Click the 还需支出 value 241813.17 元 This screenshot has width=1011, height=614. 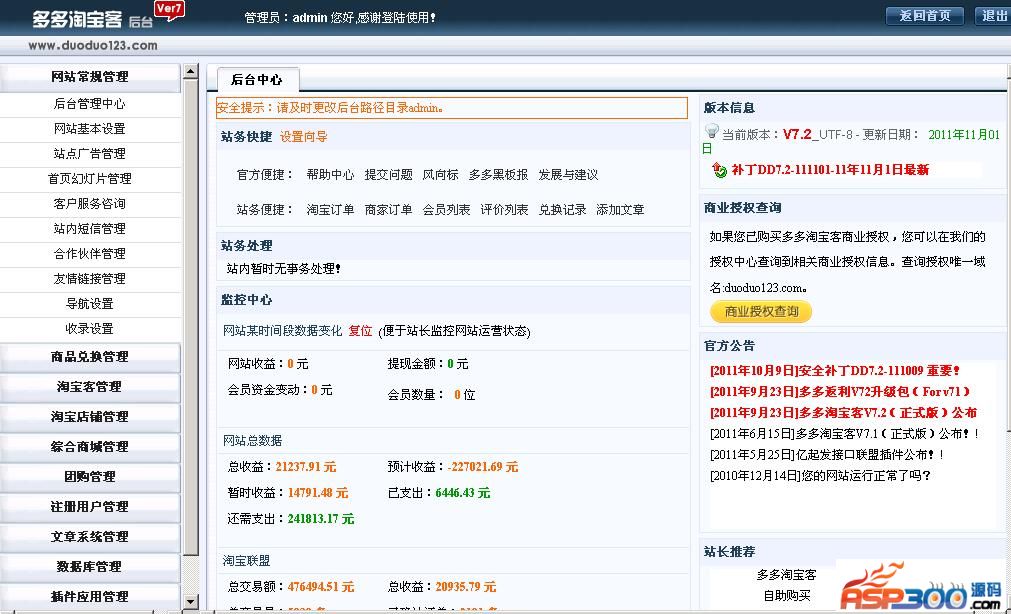tap(320, 519)
